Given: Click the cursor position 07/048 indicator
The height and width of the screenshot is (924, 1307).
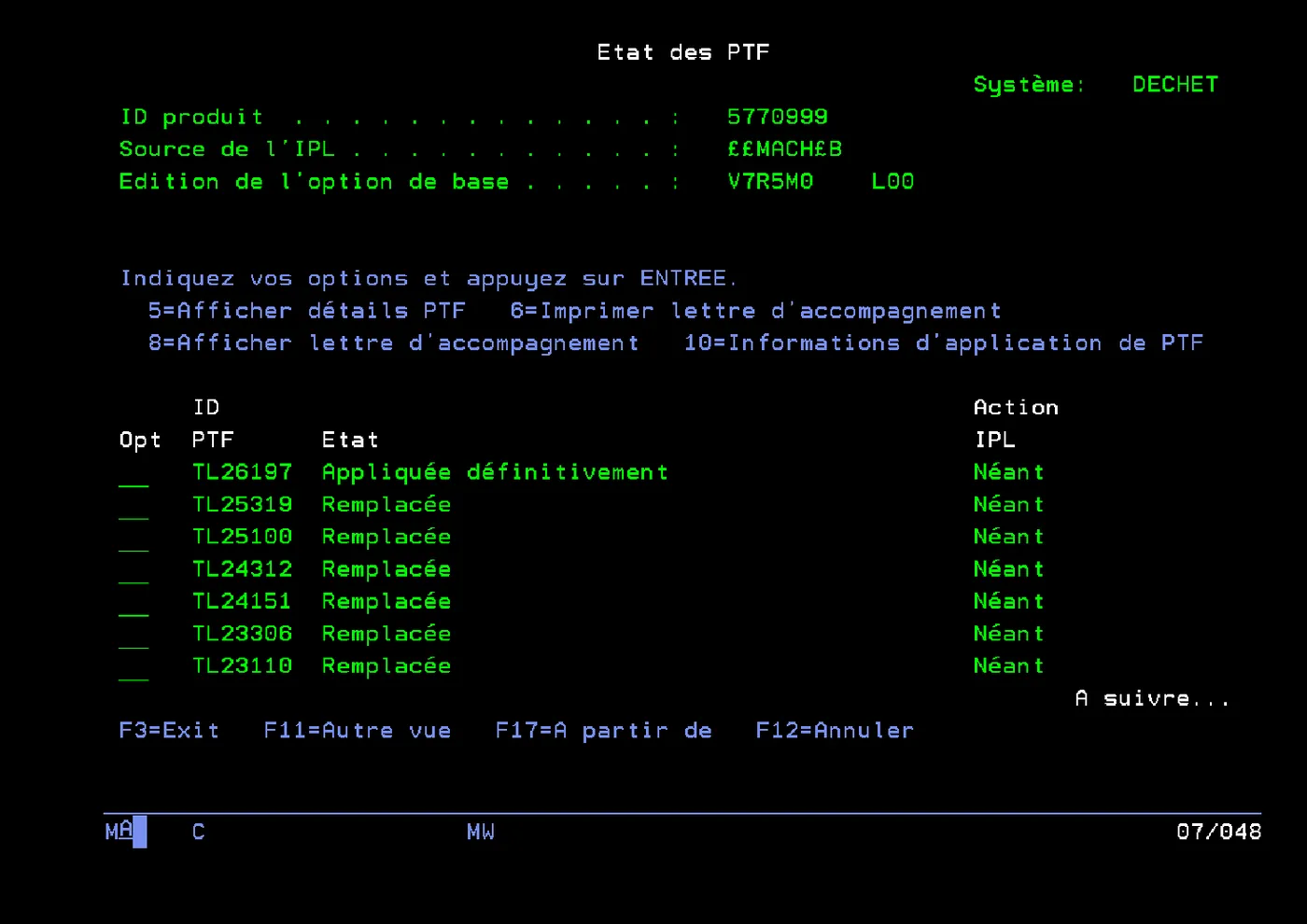Looking at the screenshot, I should pos(1219,832).
